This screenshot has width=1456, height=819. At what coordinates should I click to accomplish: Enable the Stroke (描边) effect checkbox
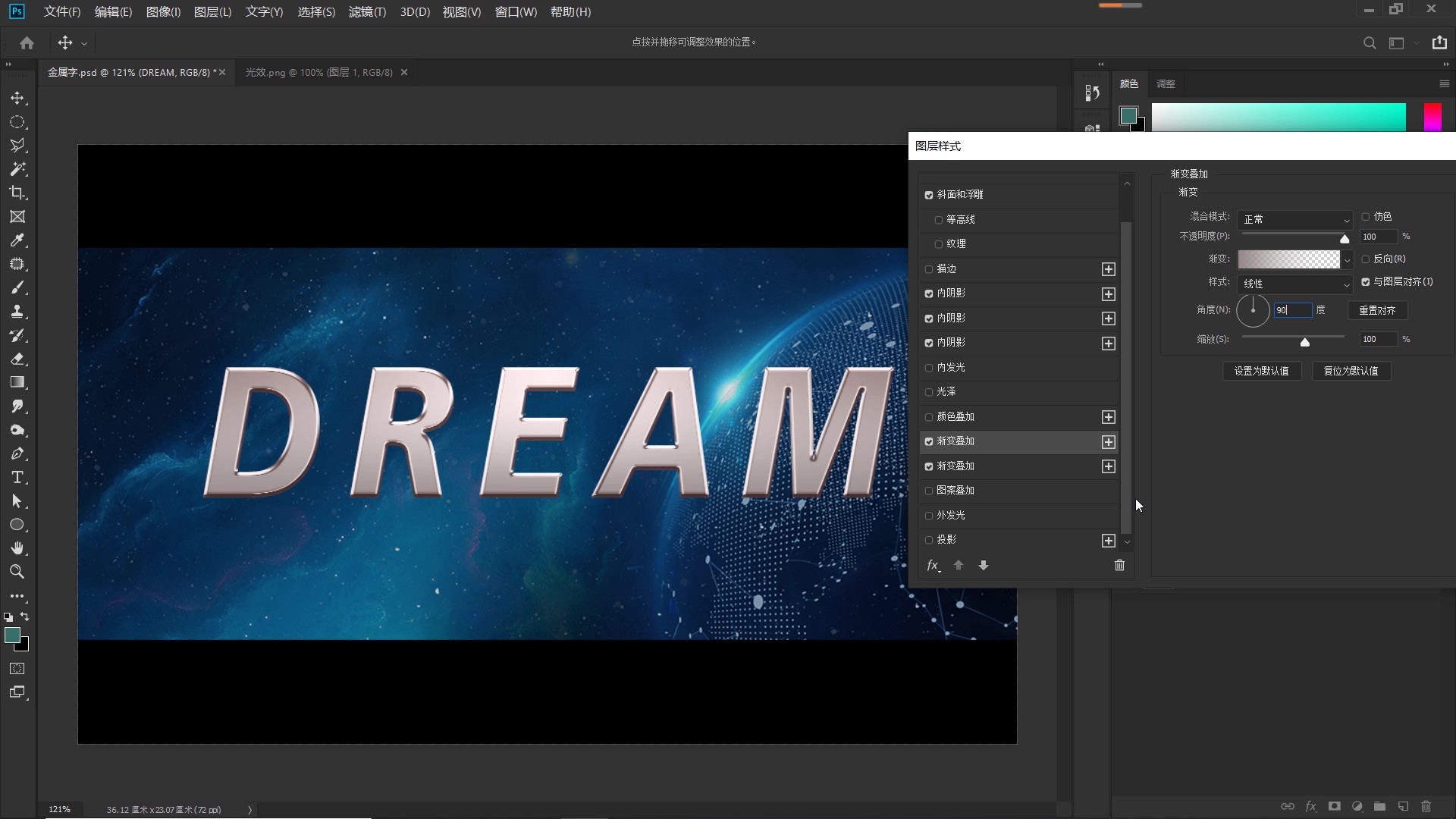(929, 269)
